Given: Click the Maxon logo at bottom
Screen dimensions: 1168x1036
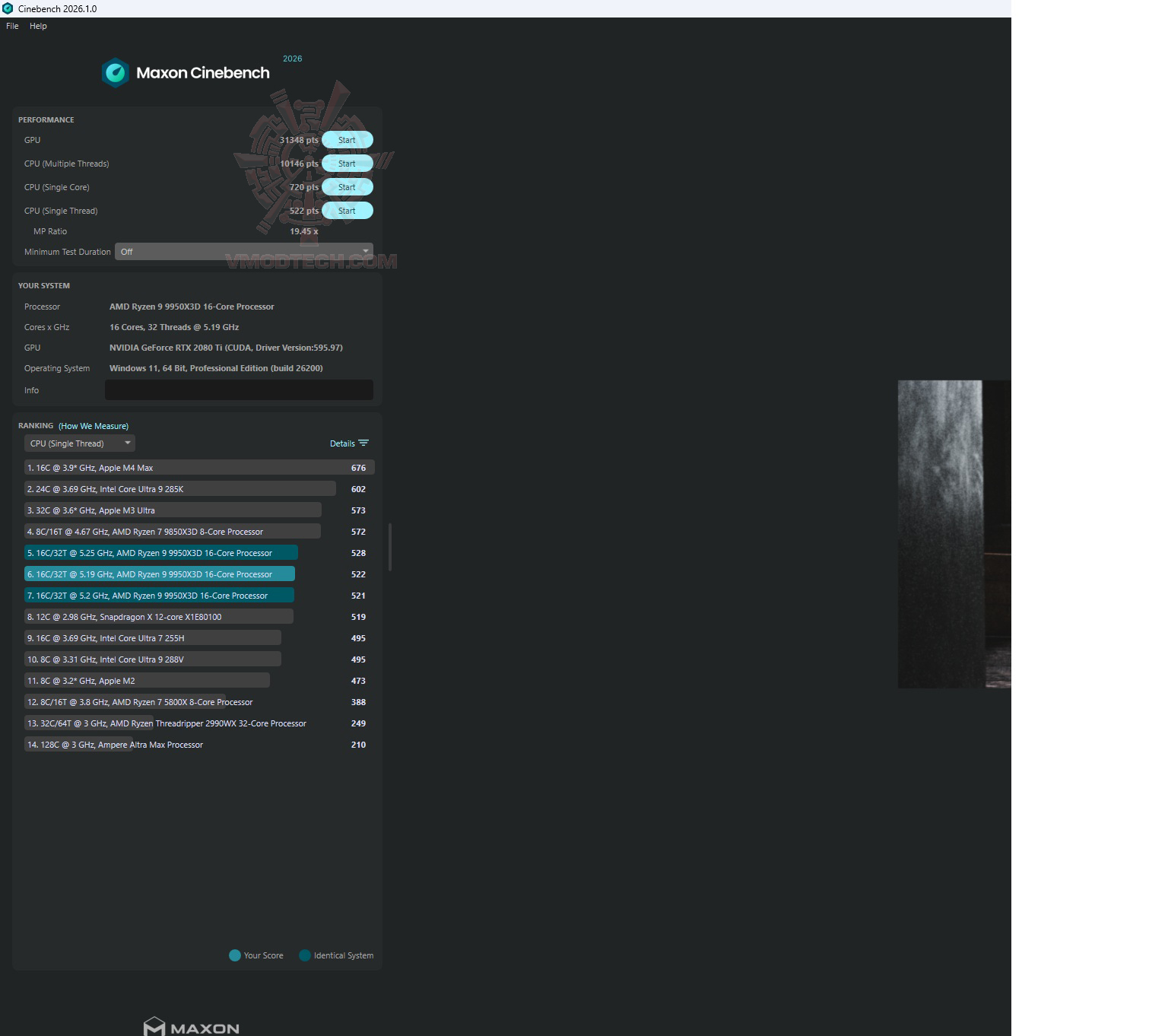Looking at the screenshot, I should (x=192, y=1027).
